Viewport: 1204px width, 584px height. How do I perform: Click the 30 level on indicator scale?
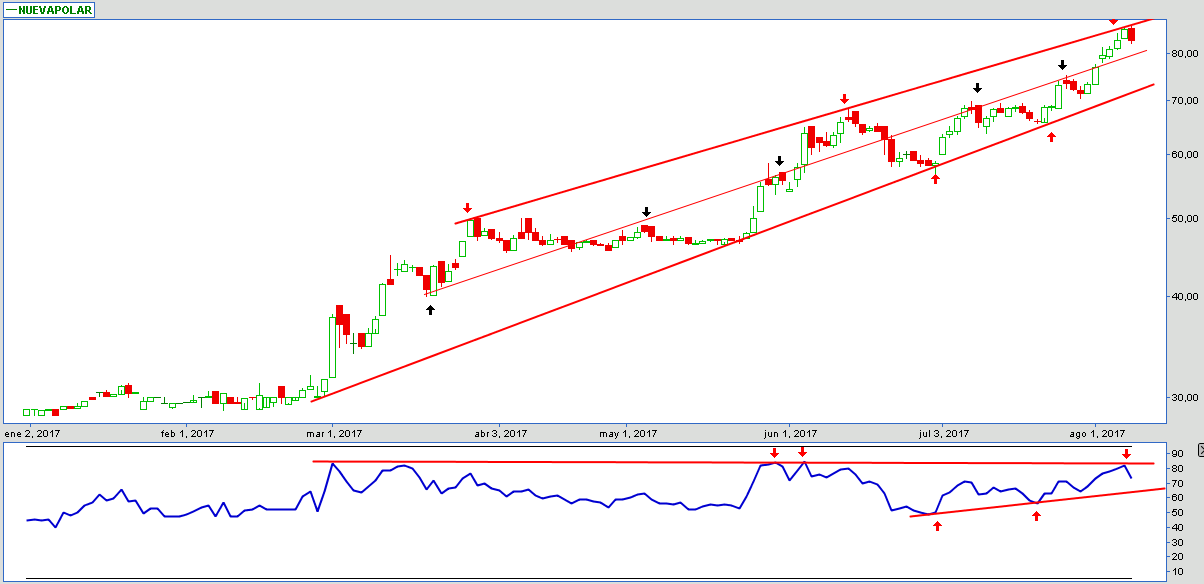(1177, 542)
